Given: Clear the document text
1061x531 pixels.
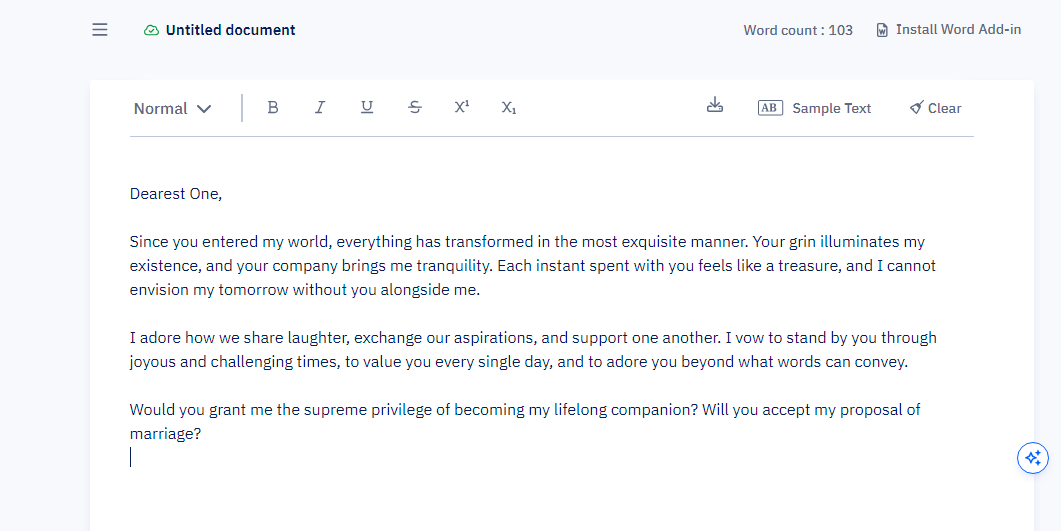Looking at the screenshot, I should pyautogui.click(x=935, y=108).
